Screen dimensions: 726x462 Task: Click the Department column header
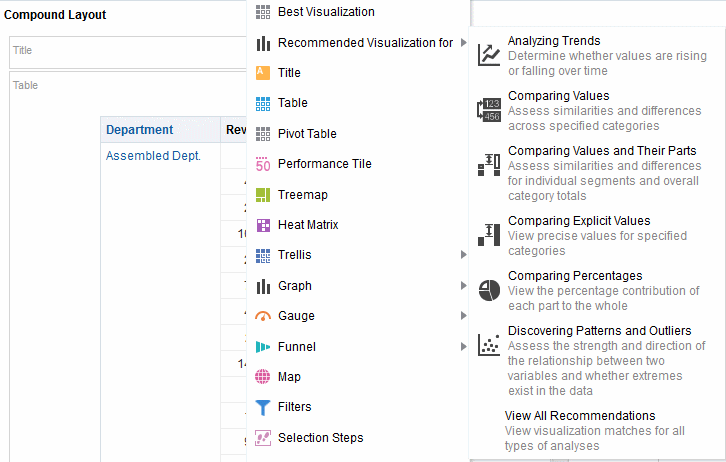pyautogui.click(x=140, y=130)
